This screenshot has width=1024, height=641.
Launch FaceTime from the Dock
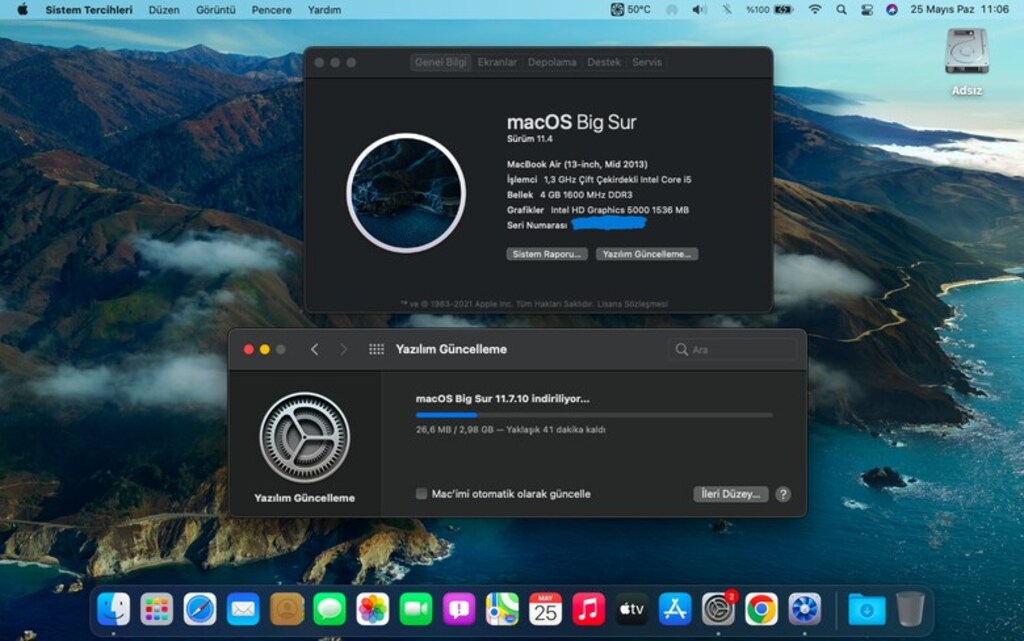(x=416, y=610)
